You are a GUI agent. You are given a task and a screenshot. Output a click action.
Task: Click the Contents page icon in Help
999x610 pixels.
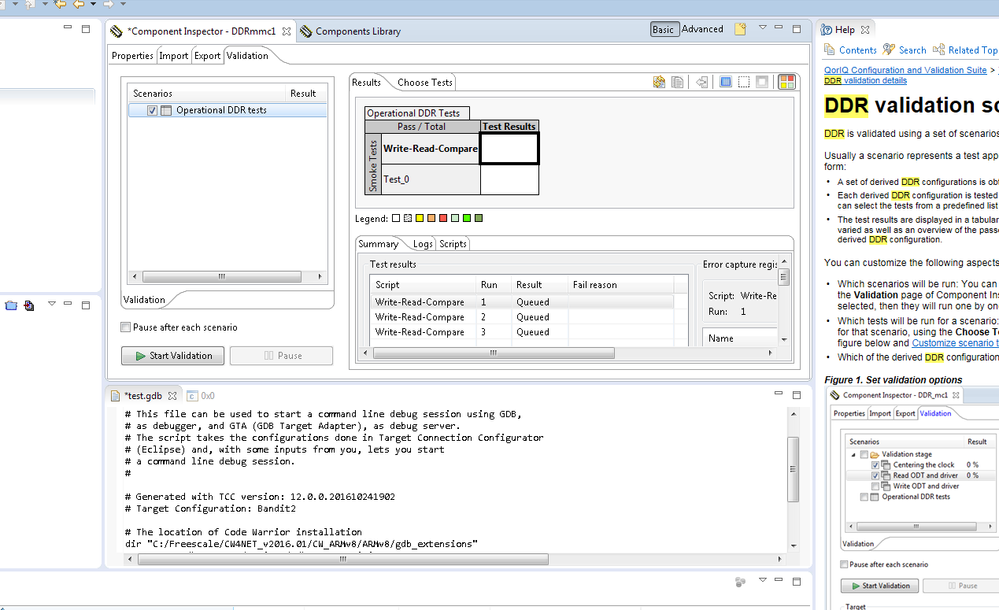(x=830, y=50)
